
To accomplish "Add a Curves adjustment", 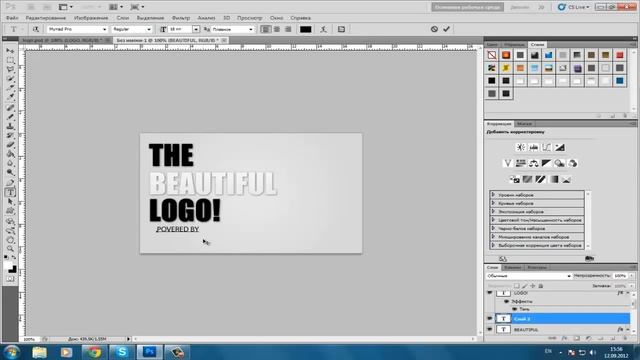I will [547, 147].
